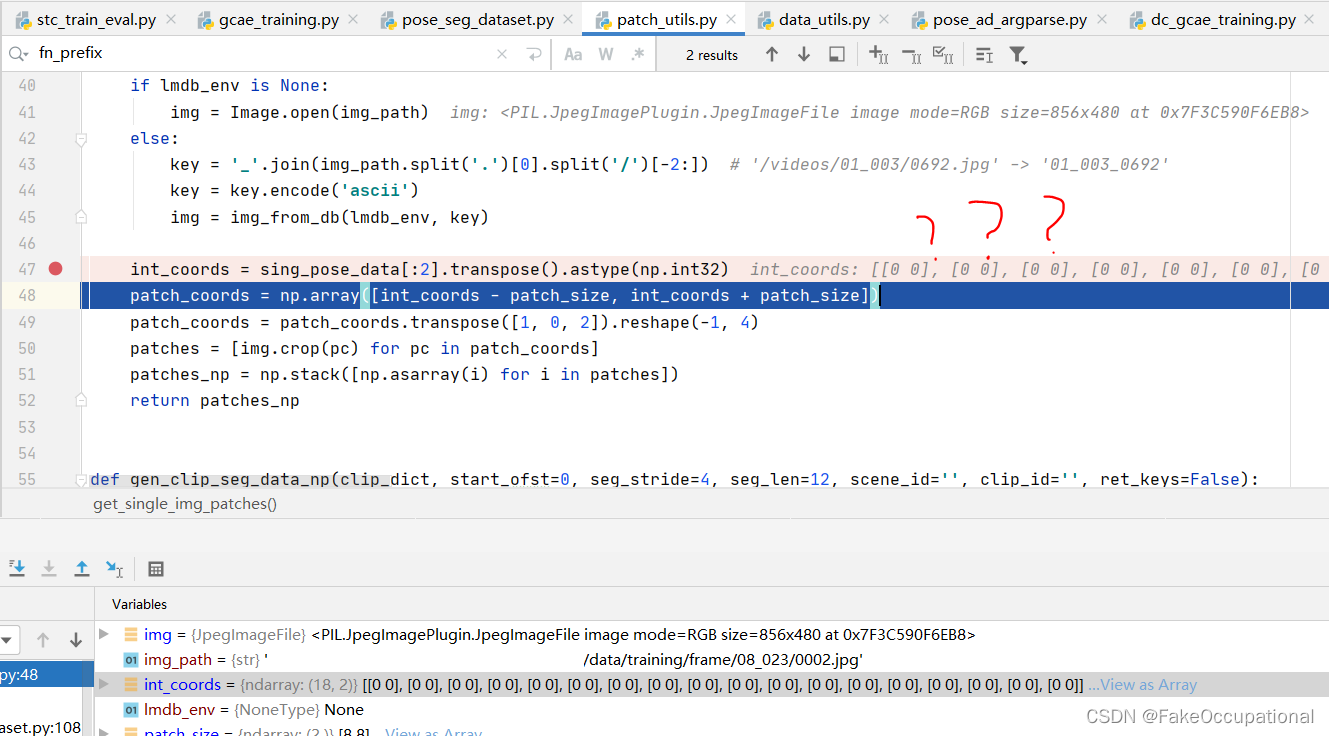Jump to next search occurrence arrow
Viewport: 1329px width, 736px height.
click(x=804, y=55)
